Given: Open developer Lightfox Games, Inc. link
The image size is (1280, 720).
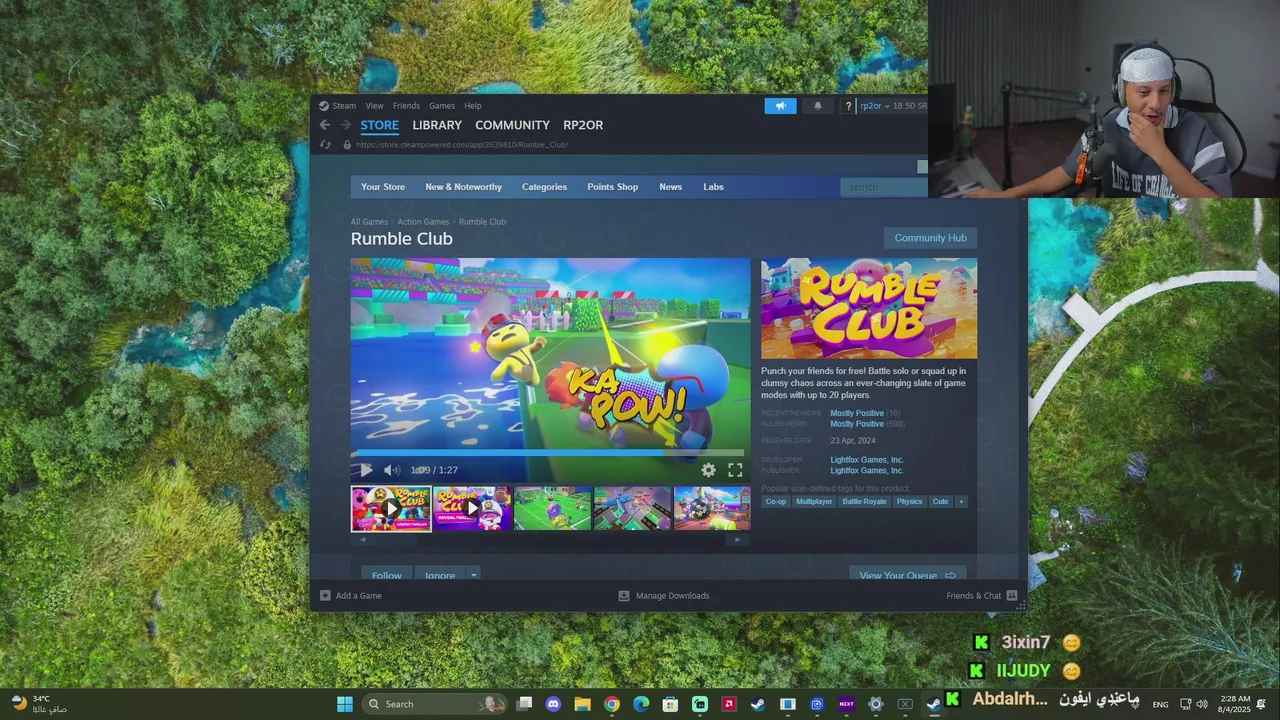Looking at the screenshot, I should tap(867, 460).
